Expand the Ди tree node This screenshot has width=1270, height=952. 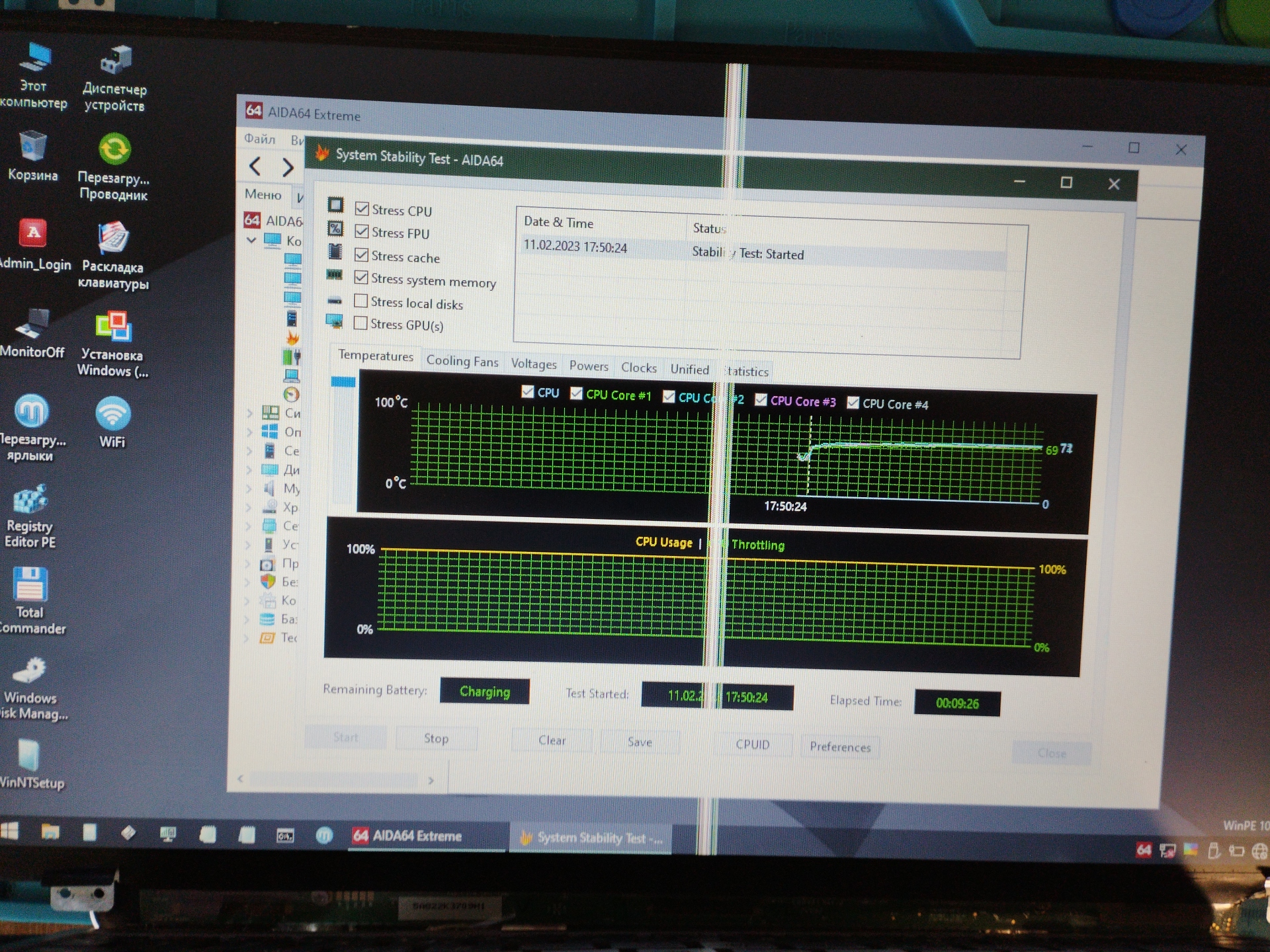click(x=250, y=470)
